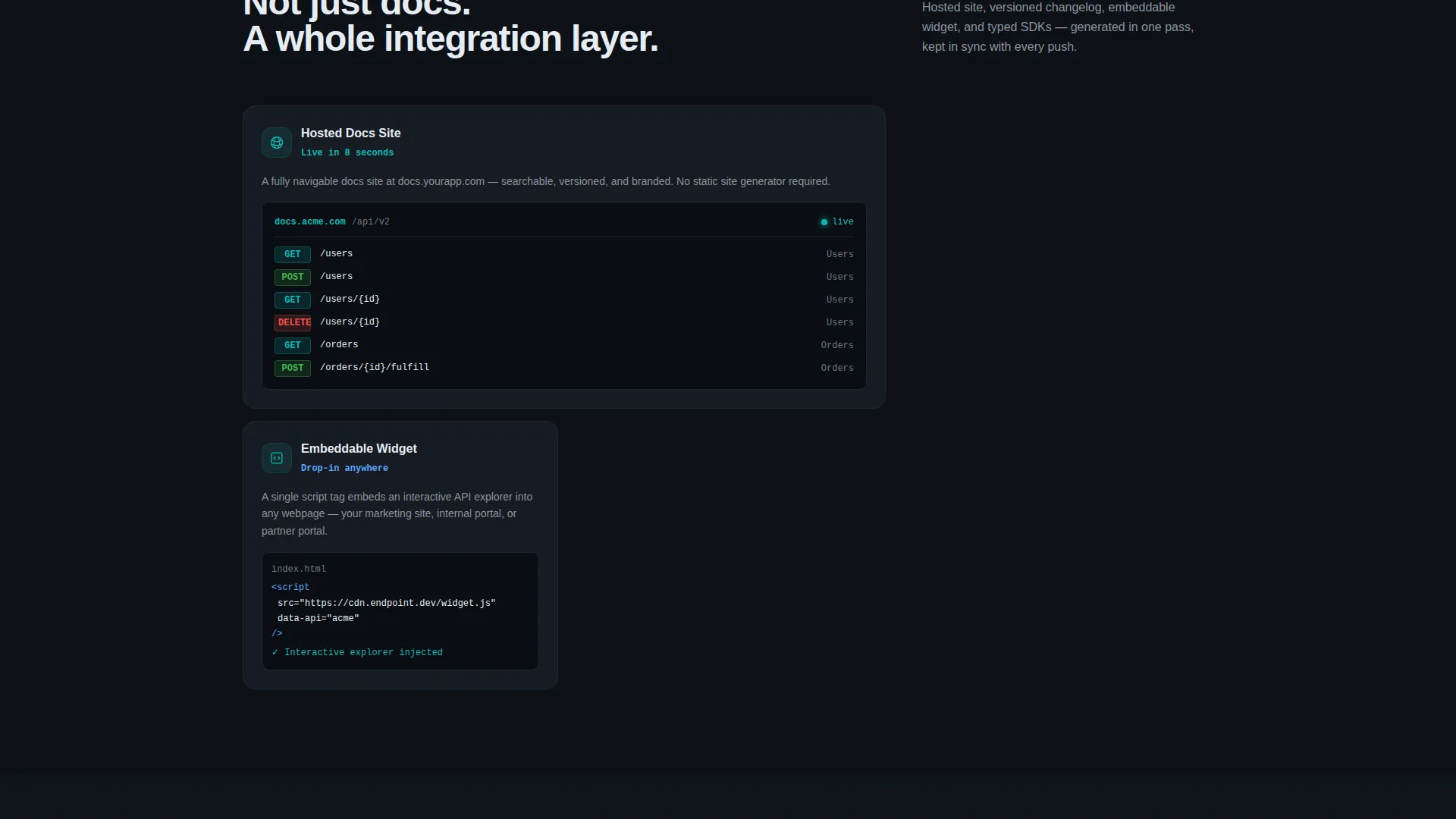This screenshot has width=1456, height=819.
Task: Select the /orders/{id}/fulfill endpoint path
Action: tap(375, 368)
